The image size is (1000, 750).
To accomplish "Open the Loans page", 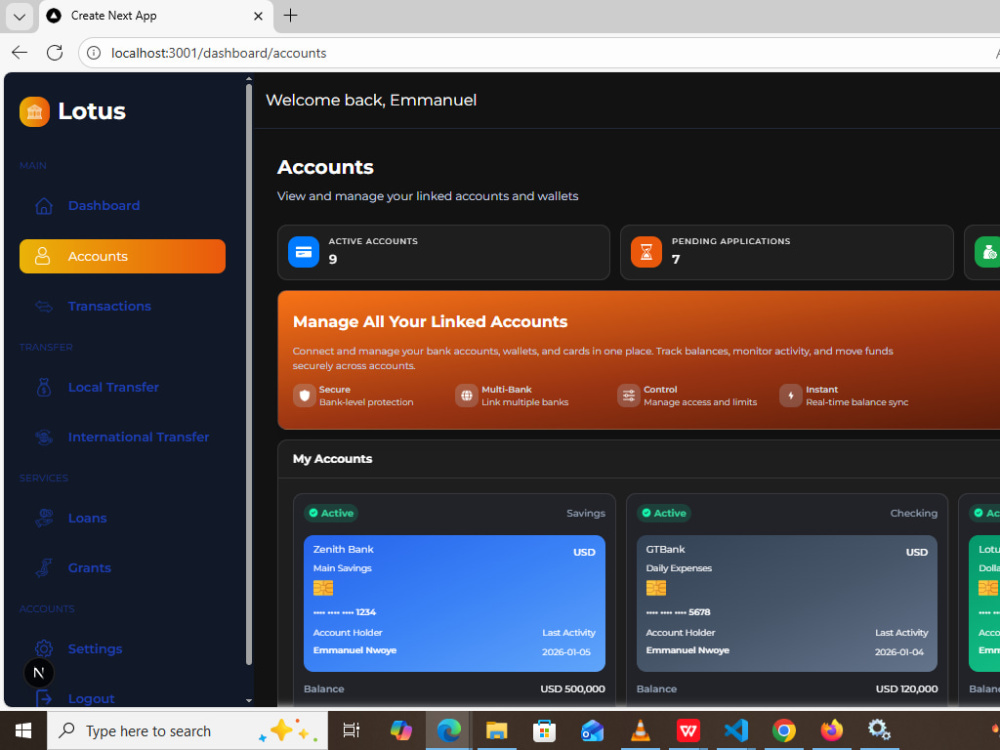I will [122, 518].
